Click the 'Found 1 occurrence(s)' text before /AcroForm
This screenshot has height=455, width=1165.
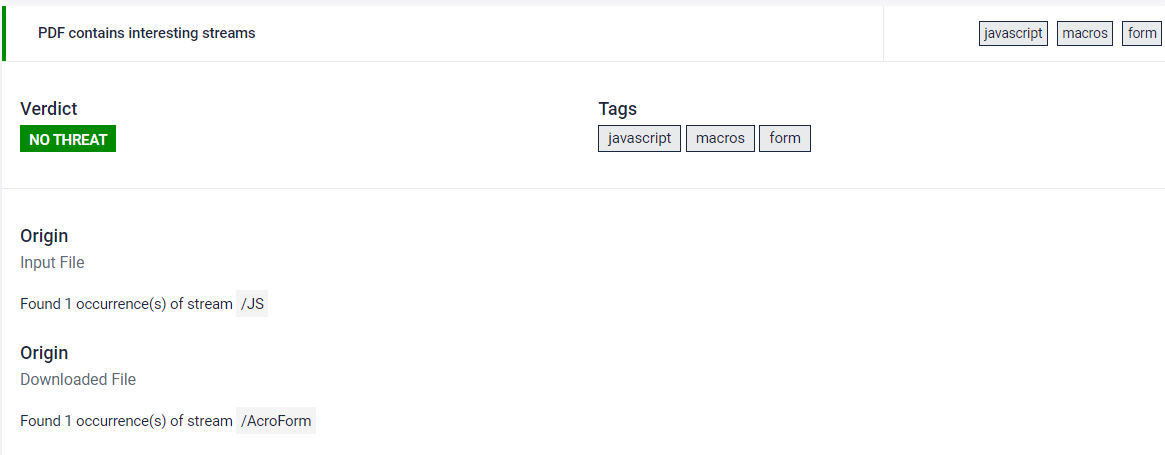pos(126,421)
